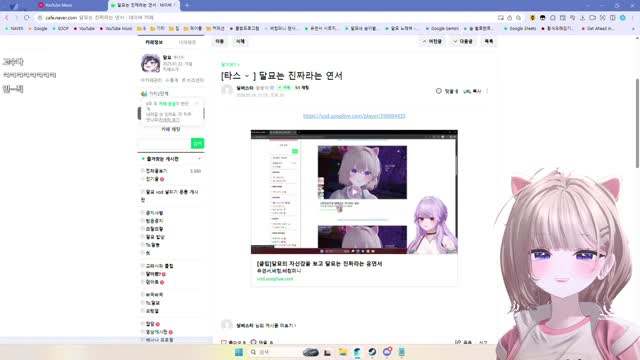
Task: Click the 삭제 button above the post
Action: point(240,42)
